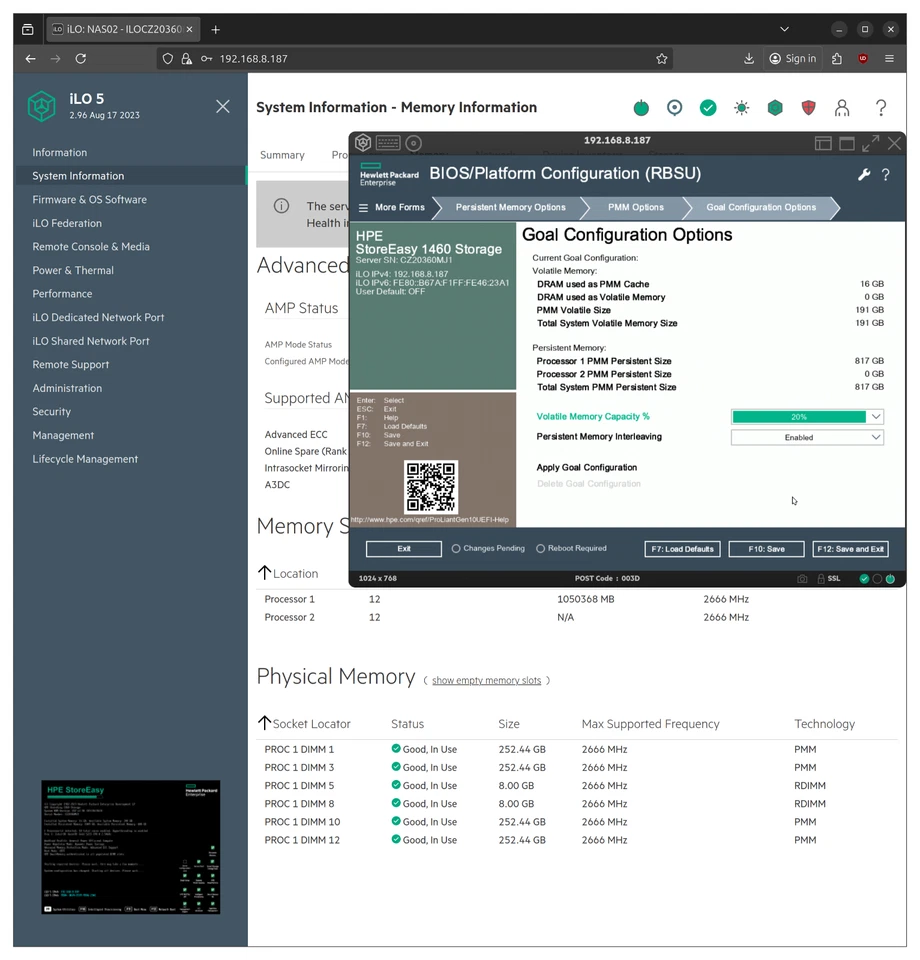Click the red shield security status icon
Image resolution: width=920 pixels, height=960 pixels.
[x=808, y=108]
